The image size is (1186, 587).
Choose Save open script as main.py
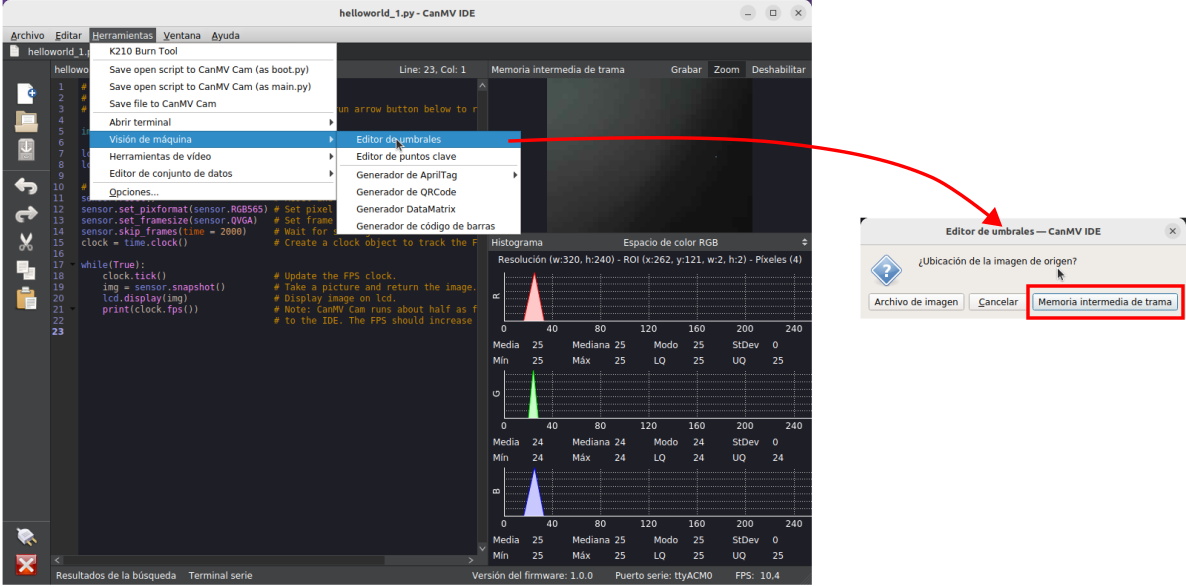click(x=213, y=86)
